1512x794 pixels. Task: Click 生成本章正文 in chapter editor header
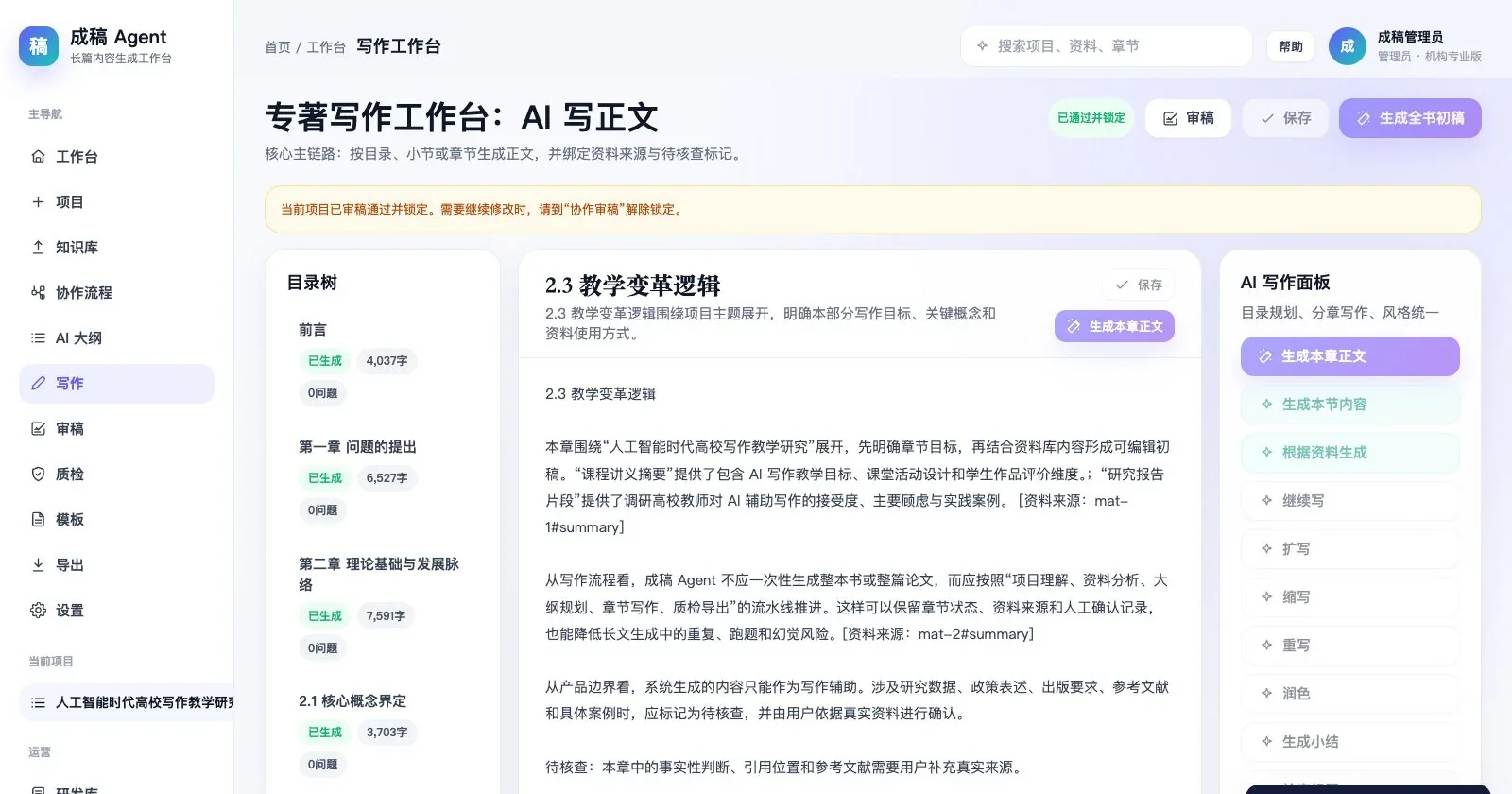1114,326
